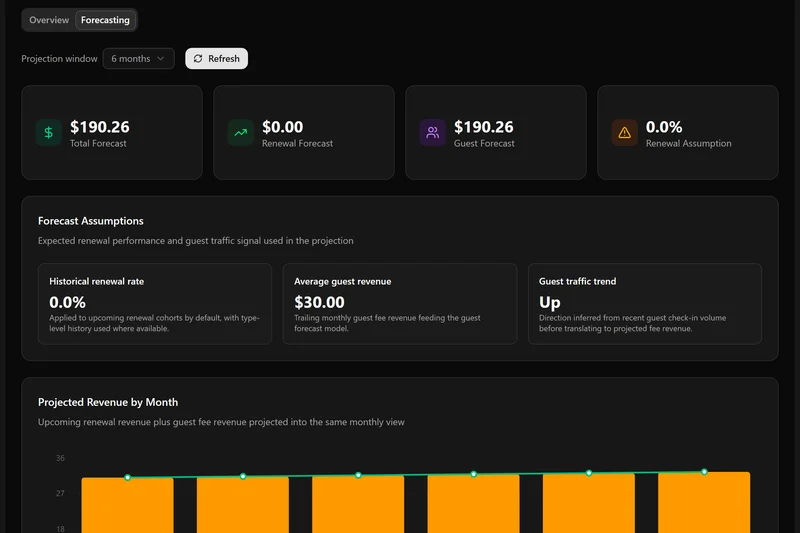Image resolution: width=800 pixels, height=533 pixels.
Task: Click the warning triangle icon on Renewal Assumption
Action: coord(624,133)
